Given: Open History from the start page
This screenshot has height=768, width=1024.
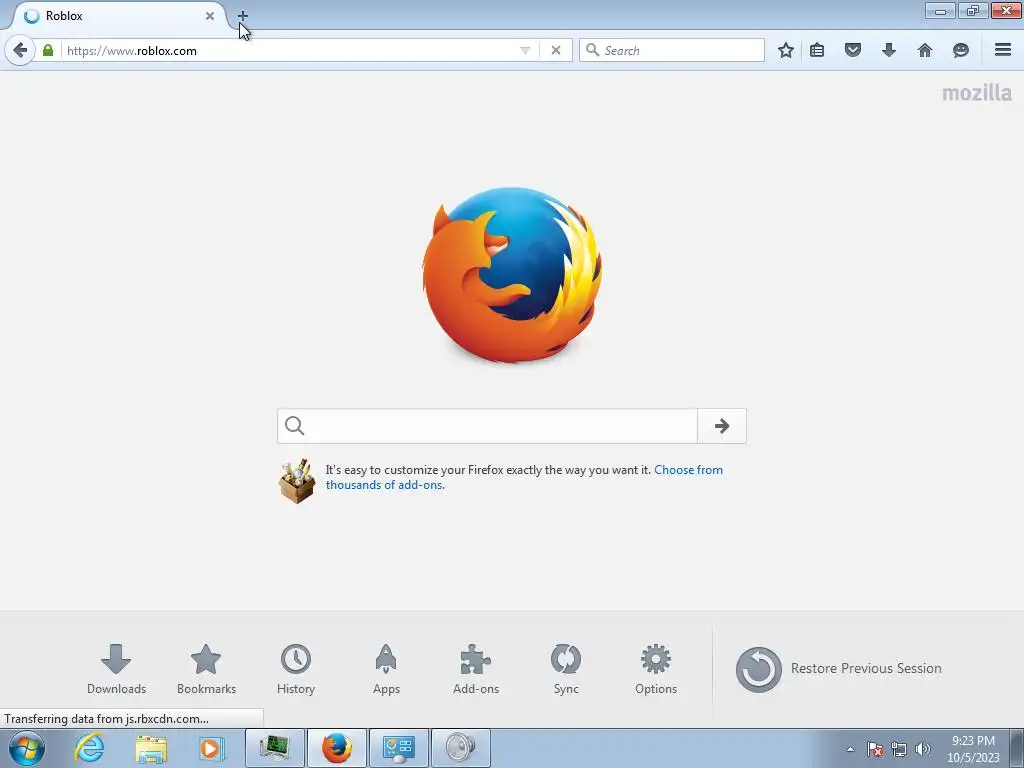Looking at the screenshot, I should (296, 669).
